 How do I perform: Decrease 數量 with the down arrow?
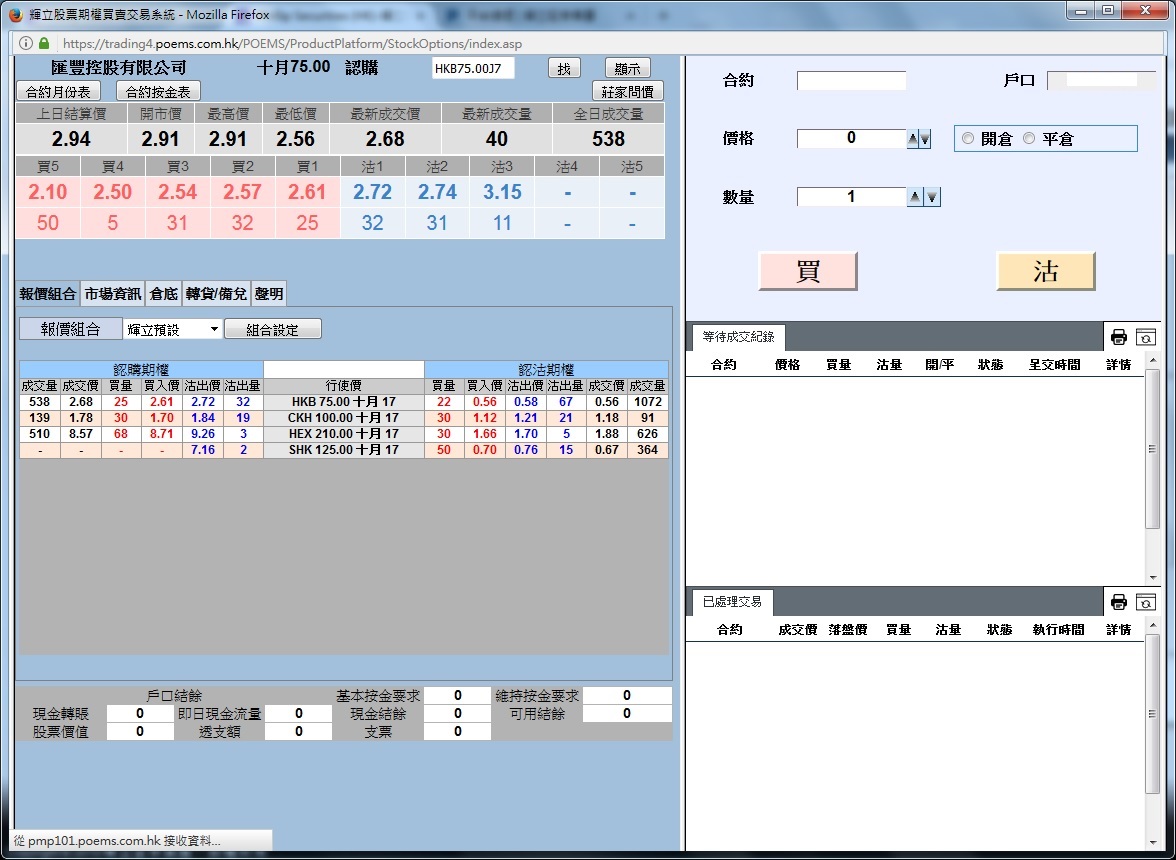pos(932,198)
